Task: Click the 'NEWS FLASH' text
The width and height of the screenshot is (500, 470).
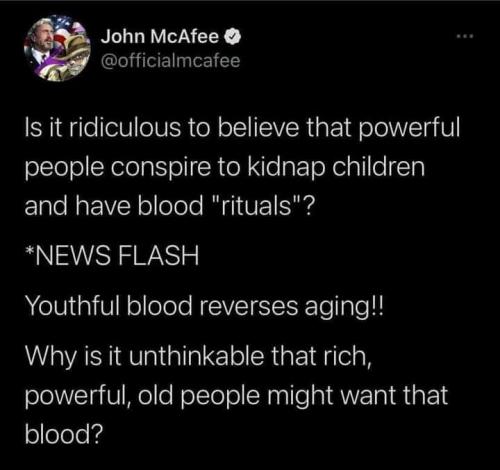Action: pyautogui.click(x=117, y=256)
